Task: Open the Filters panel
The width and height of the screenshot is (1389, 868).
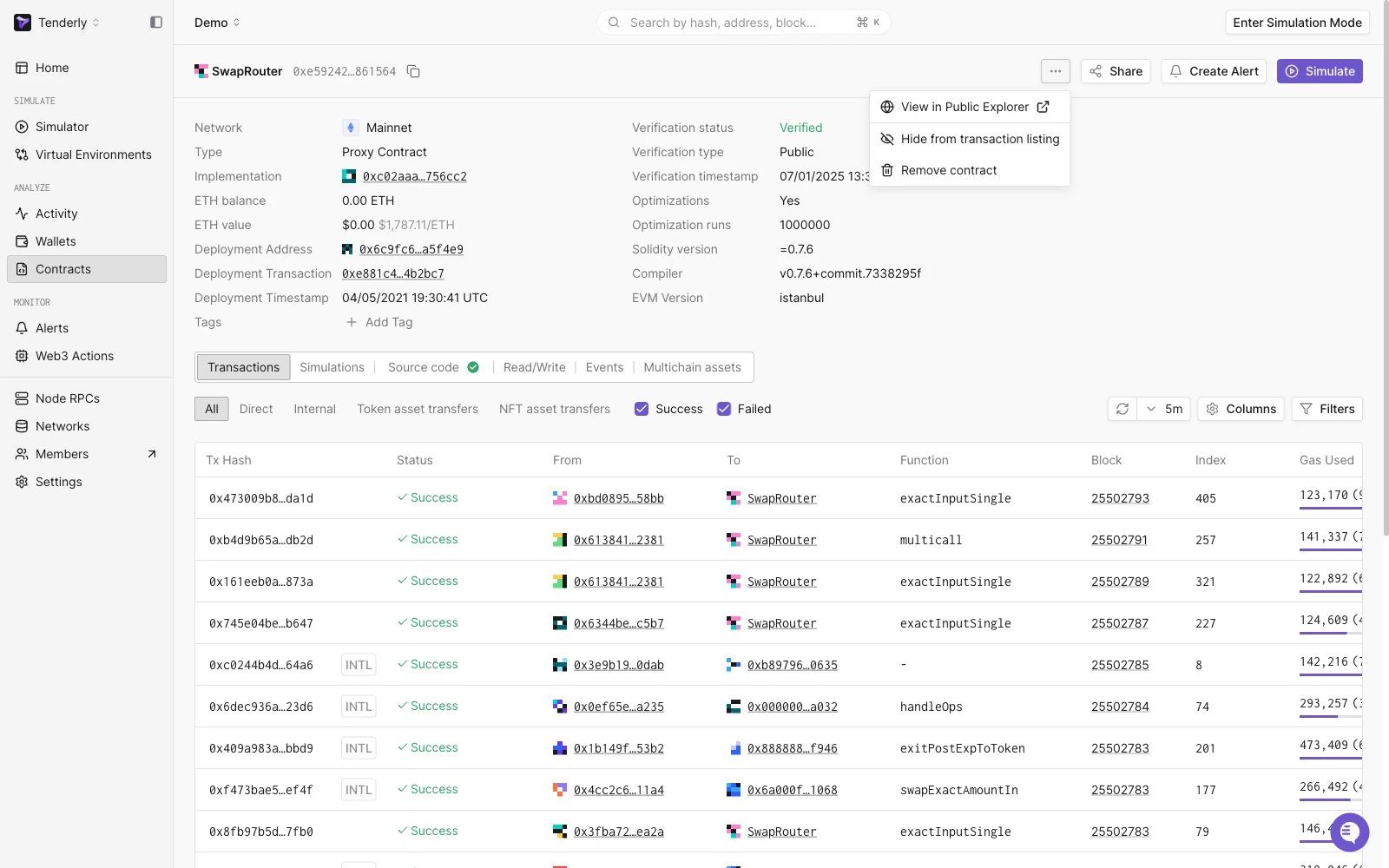Action: coord(1326,409)
